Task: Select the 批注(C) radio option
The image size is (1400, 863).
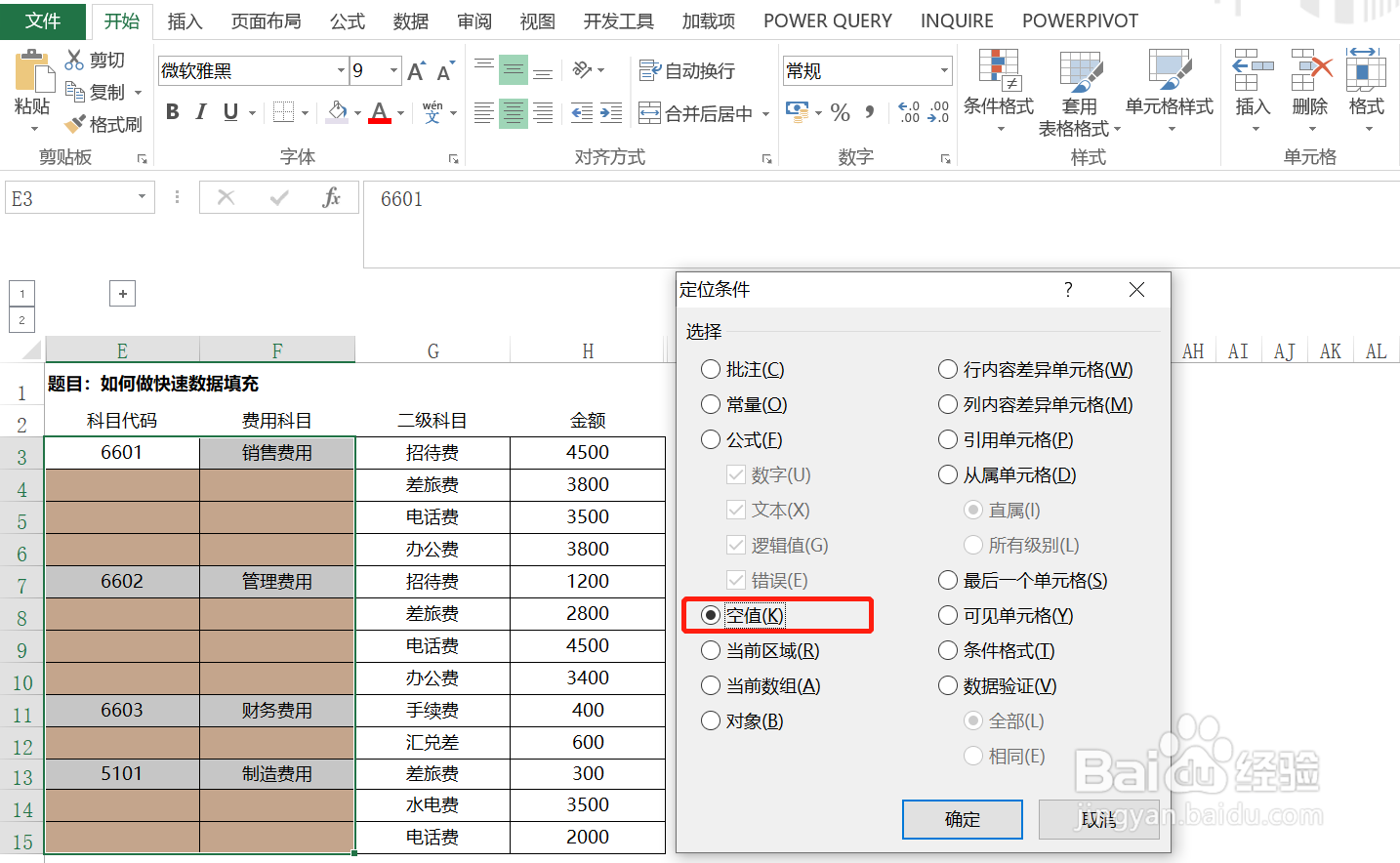Action: [743, 369]
